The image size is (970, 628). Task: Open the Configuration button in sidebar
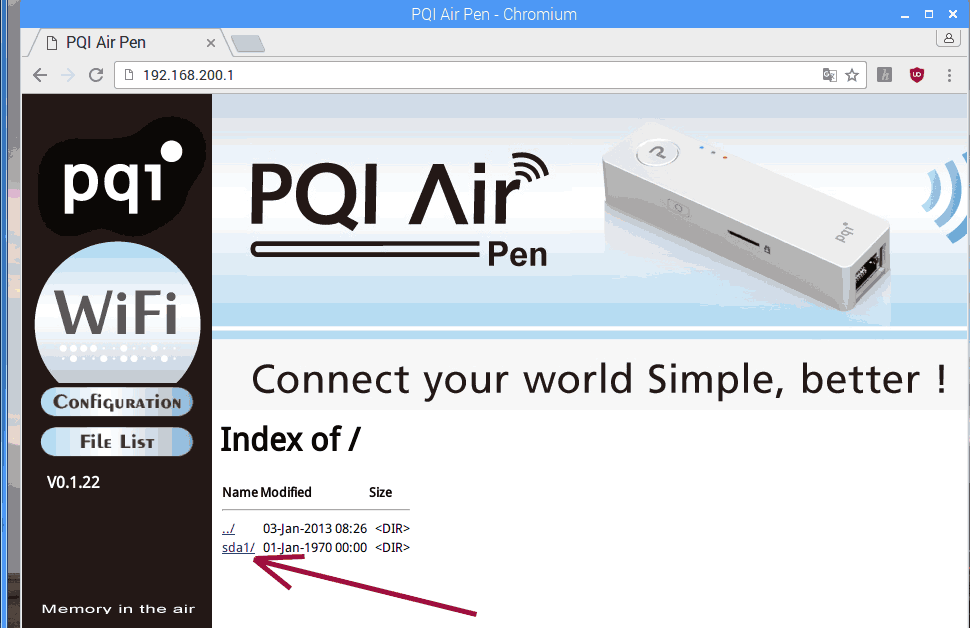click(117, 402)
